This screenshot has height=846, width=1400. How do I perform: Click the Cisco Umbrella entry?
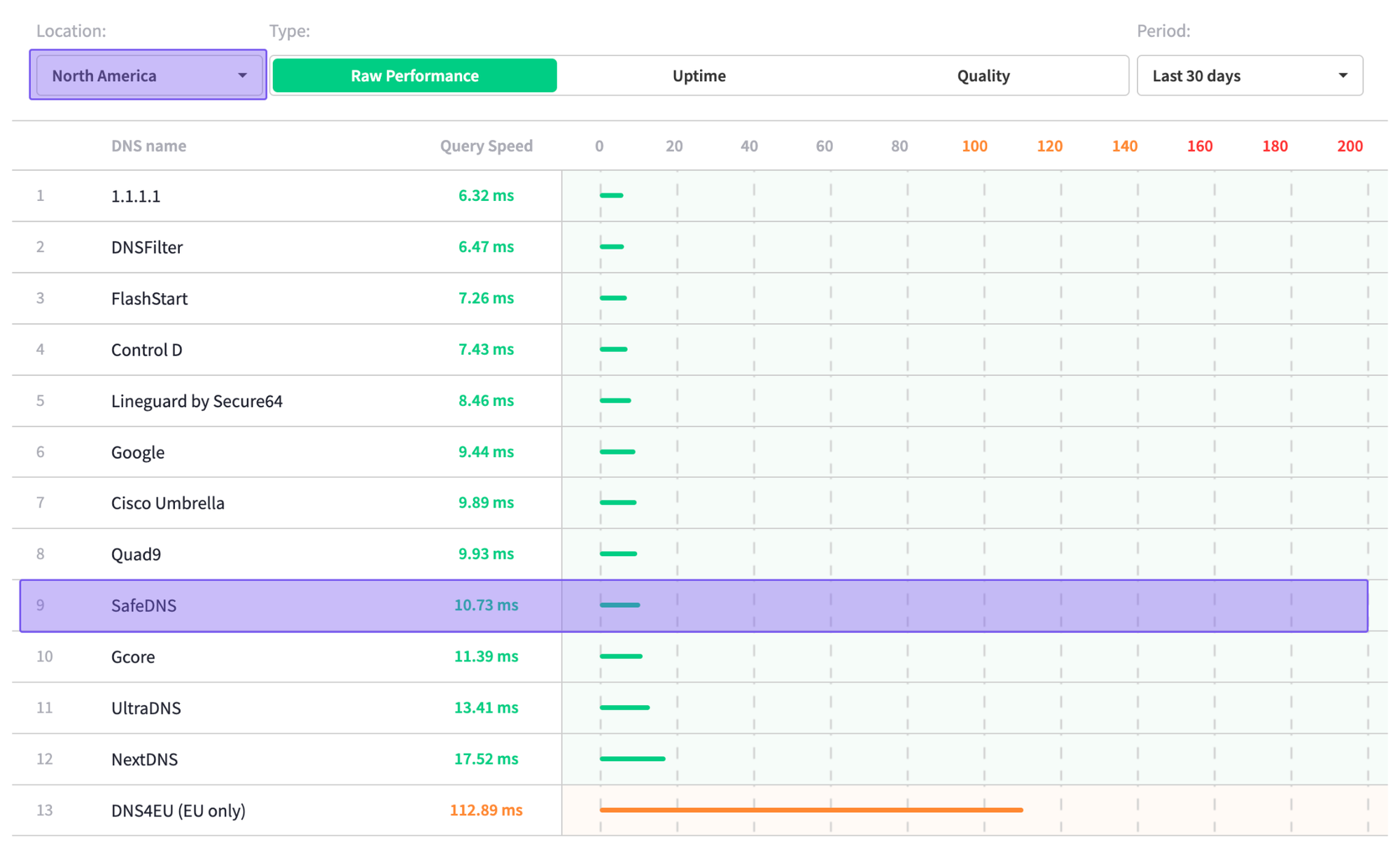point(168,503)
